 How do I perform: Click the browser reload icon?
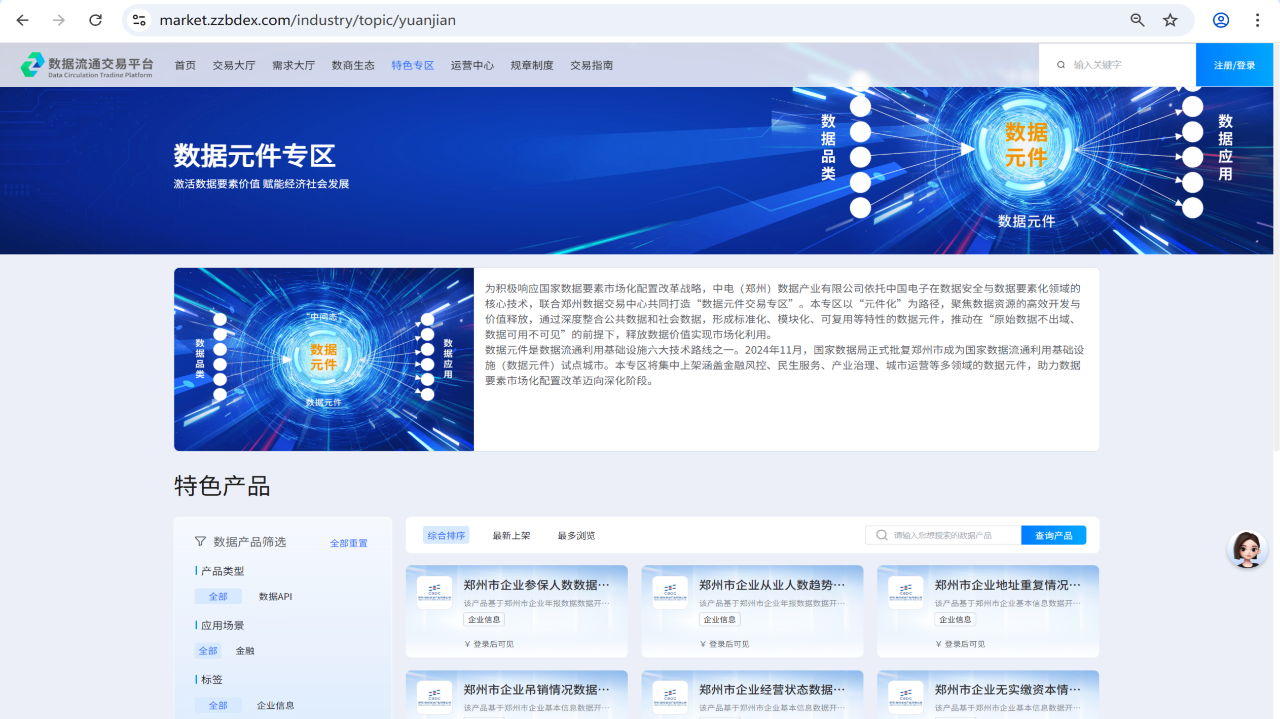96,19
